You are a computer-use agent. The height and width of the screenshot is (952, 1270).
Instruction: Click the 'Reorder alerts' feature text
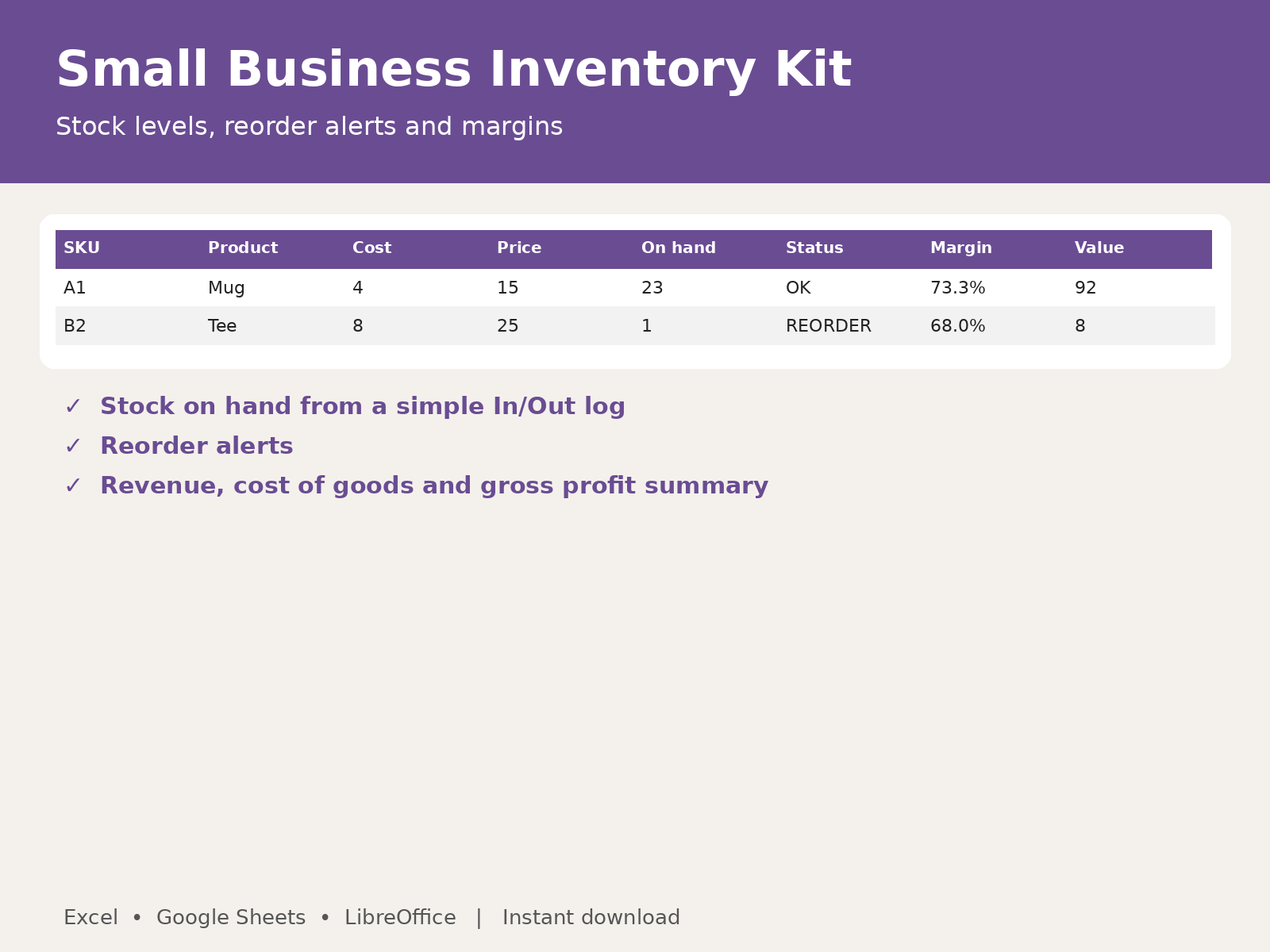point(197,446)
